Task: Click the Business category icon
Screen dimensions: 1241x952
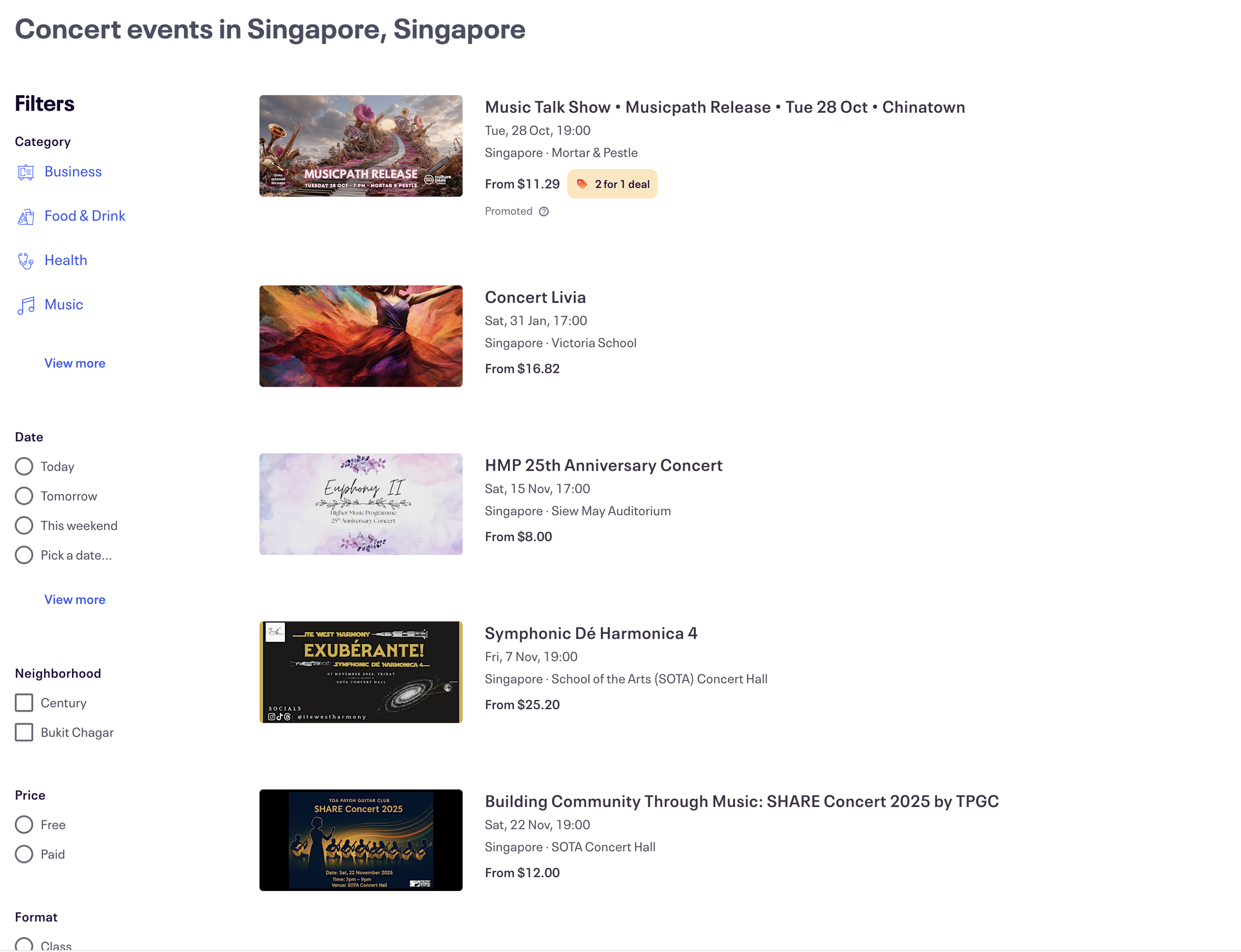Action: click(26, 172)
